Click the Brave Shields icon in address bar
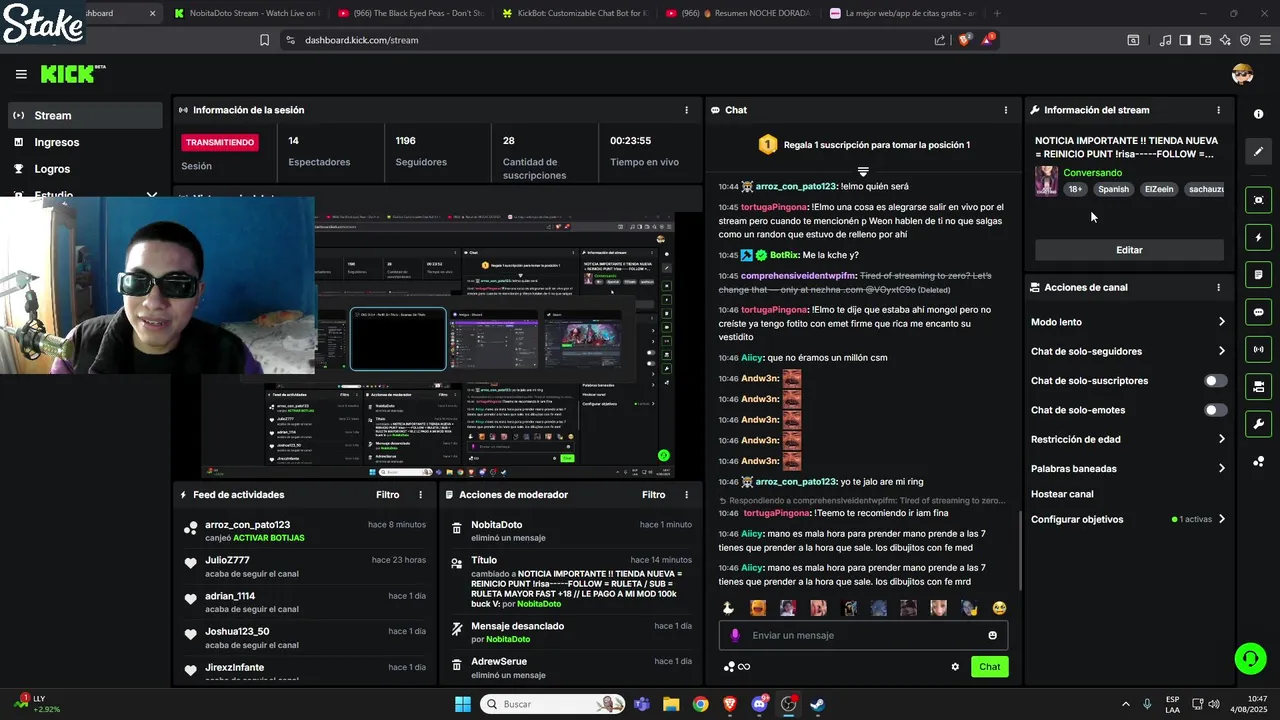 coord(964,40)
